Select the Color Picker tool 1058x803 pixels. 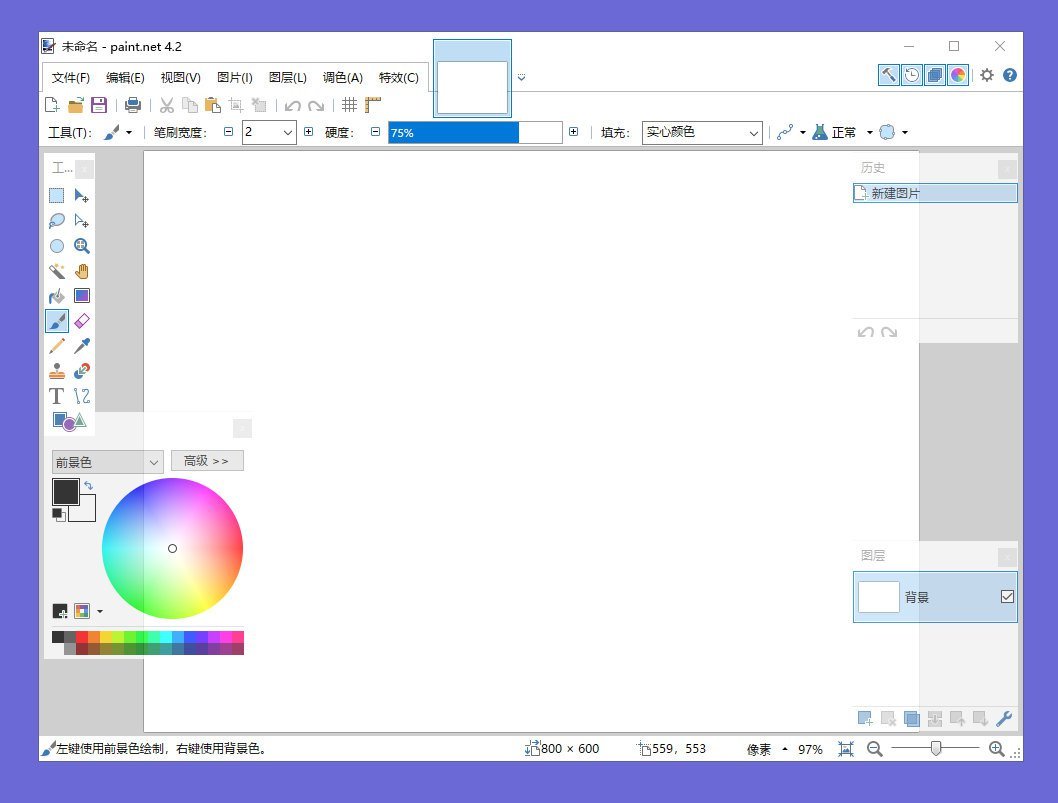point(82,345)
